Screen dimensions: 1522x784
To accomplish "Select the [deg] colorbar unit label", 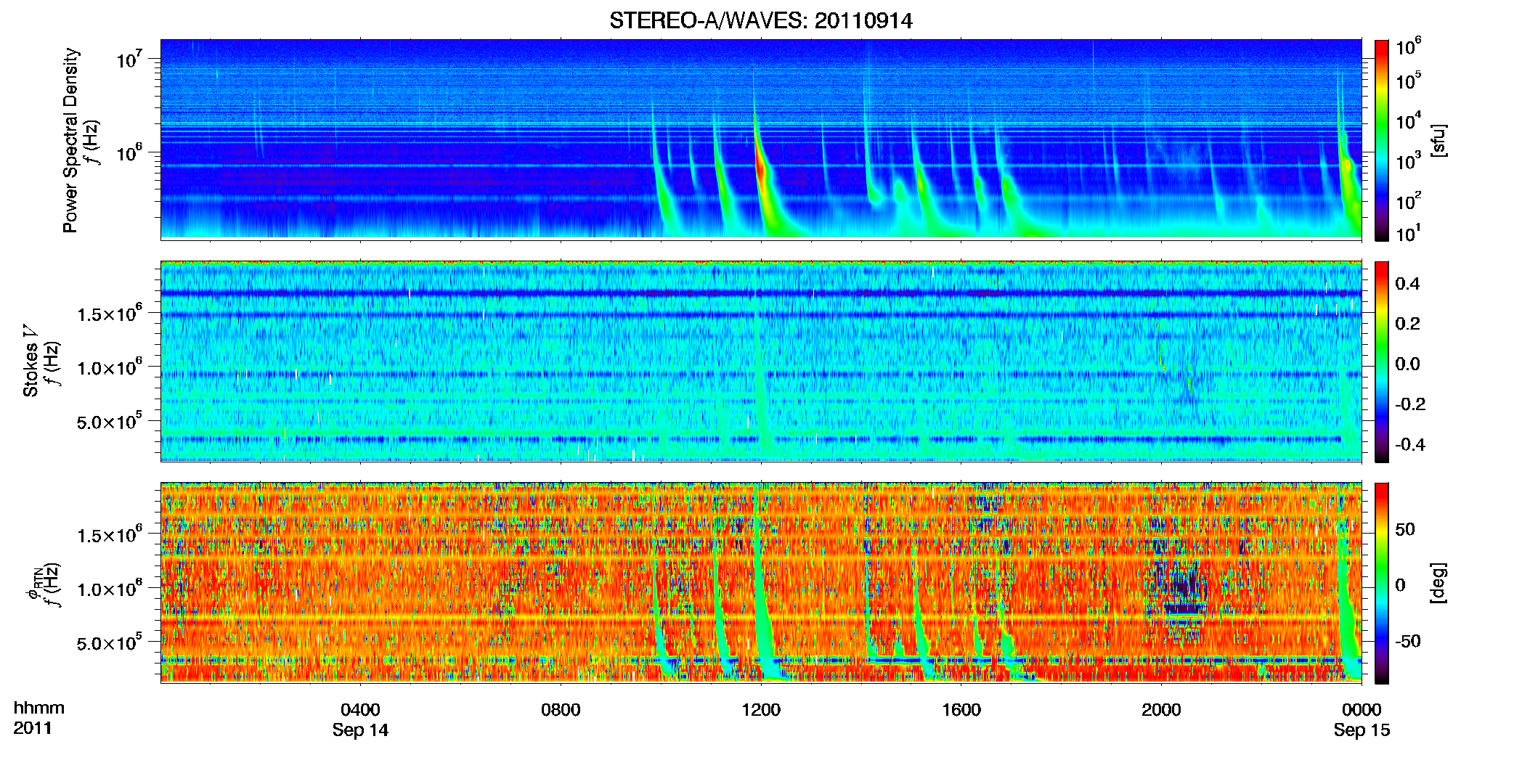I will [x=1438, y=583].
